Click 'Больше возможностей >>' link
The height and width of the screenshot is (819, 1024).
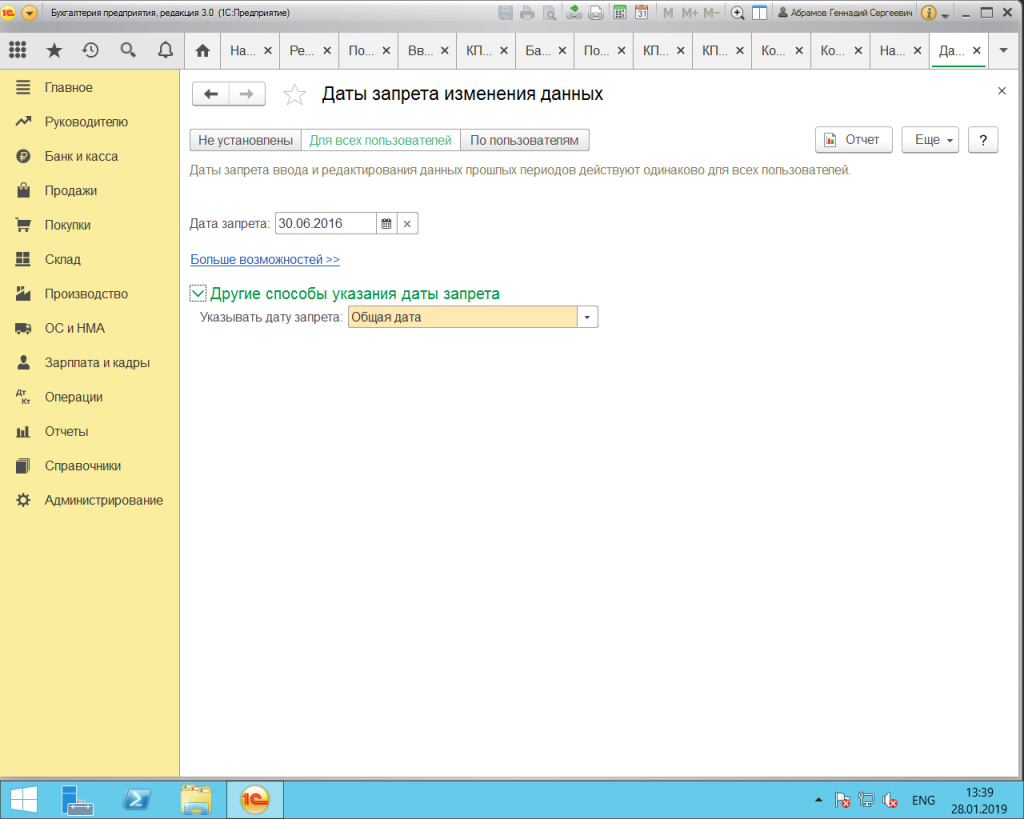(x=265, y=260)
